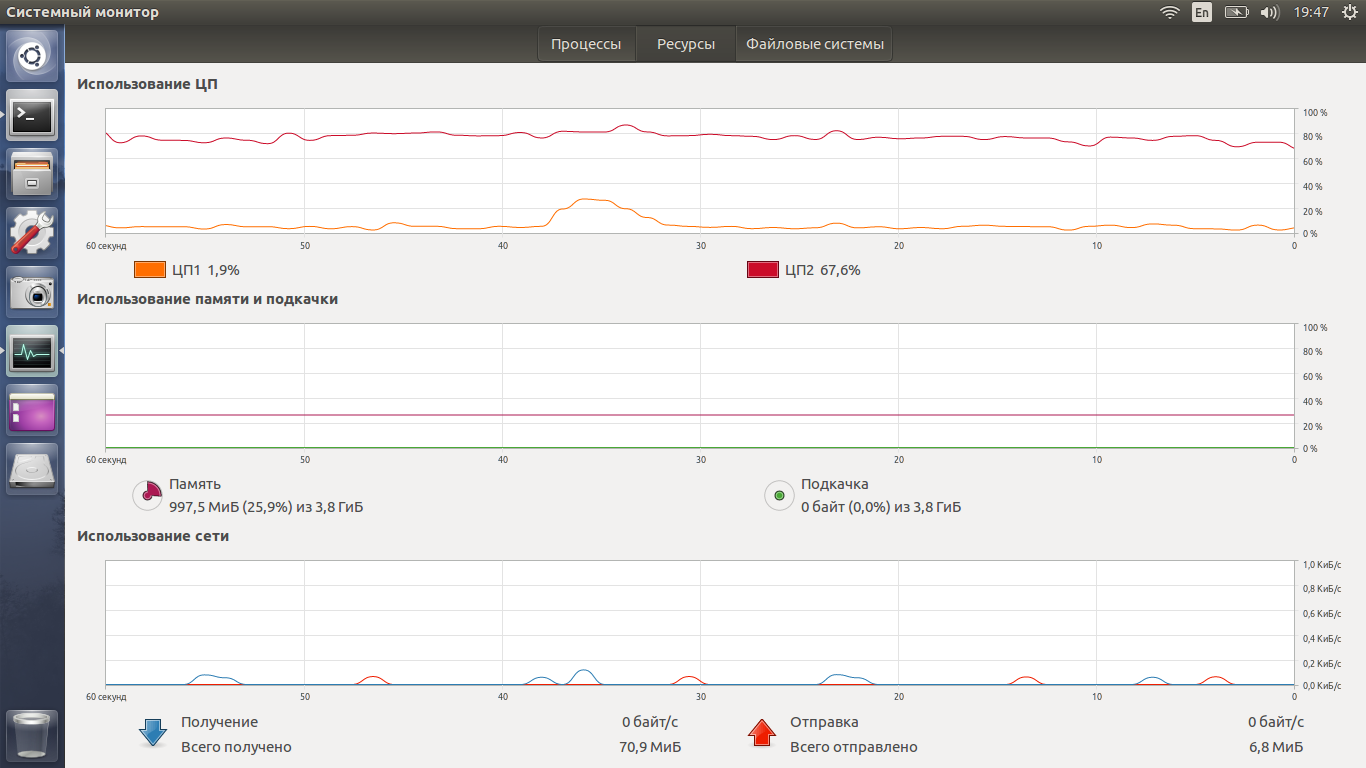Image resolution: width=1366 pixels, height=768 pixels.
Task: Select the 6,8 МиБ total sent value
Action: click(x=1276, y=747)
